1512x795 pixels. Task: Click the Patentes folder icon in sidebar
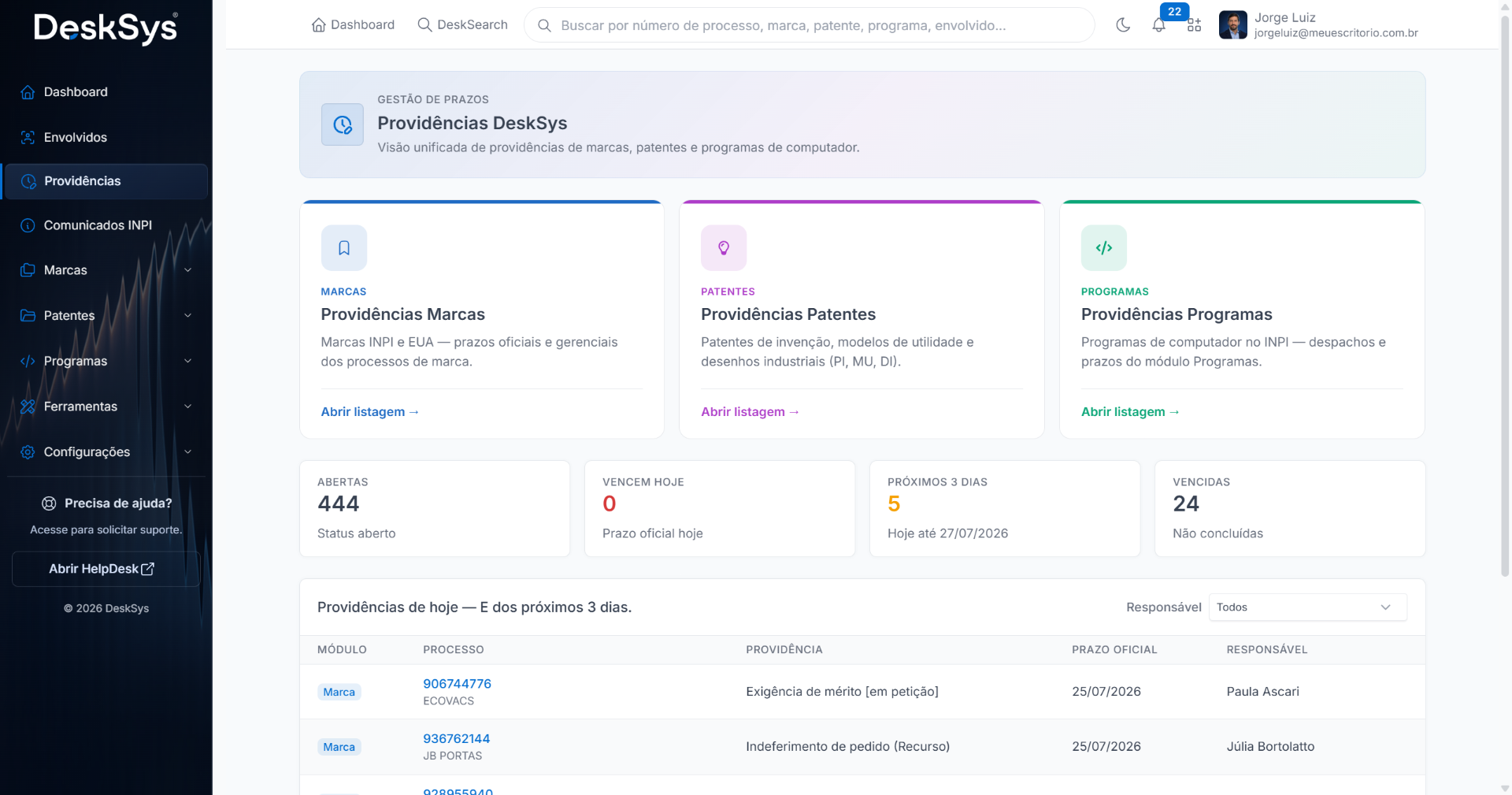click(28, 315)
